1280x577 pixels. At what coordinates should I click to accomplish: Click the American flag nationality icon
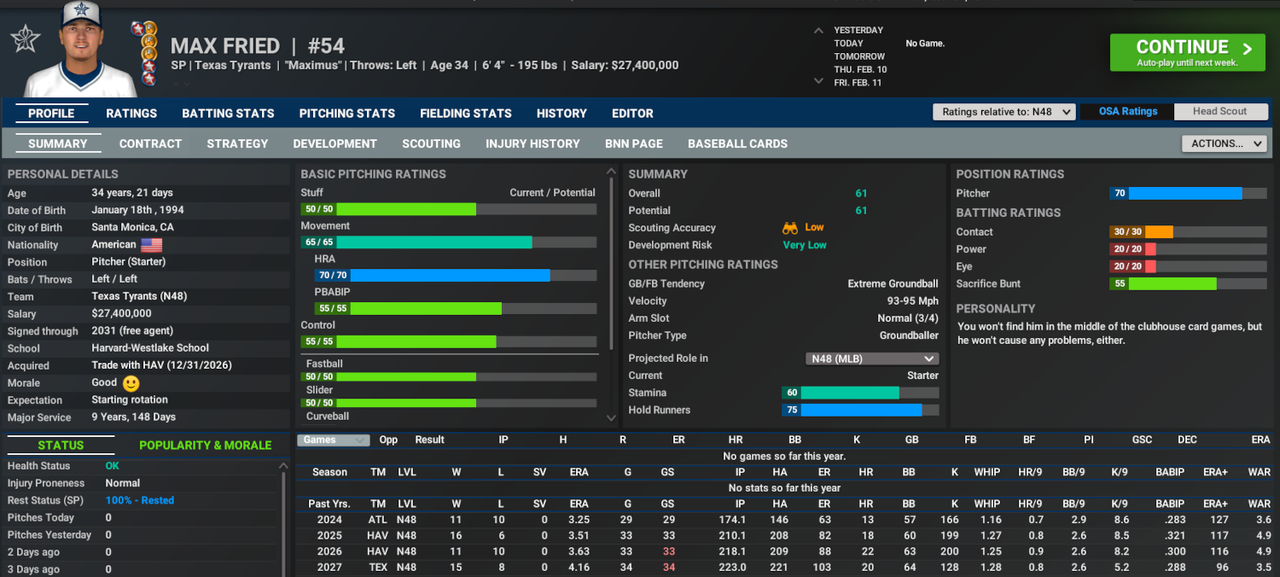coord(151,245)
